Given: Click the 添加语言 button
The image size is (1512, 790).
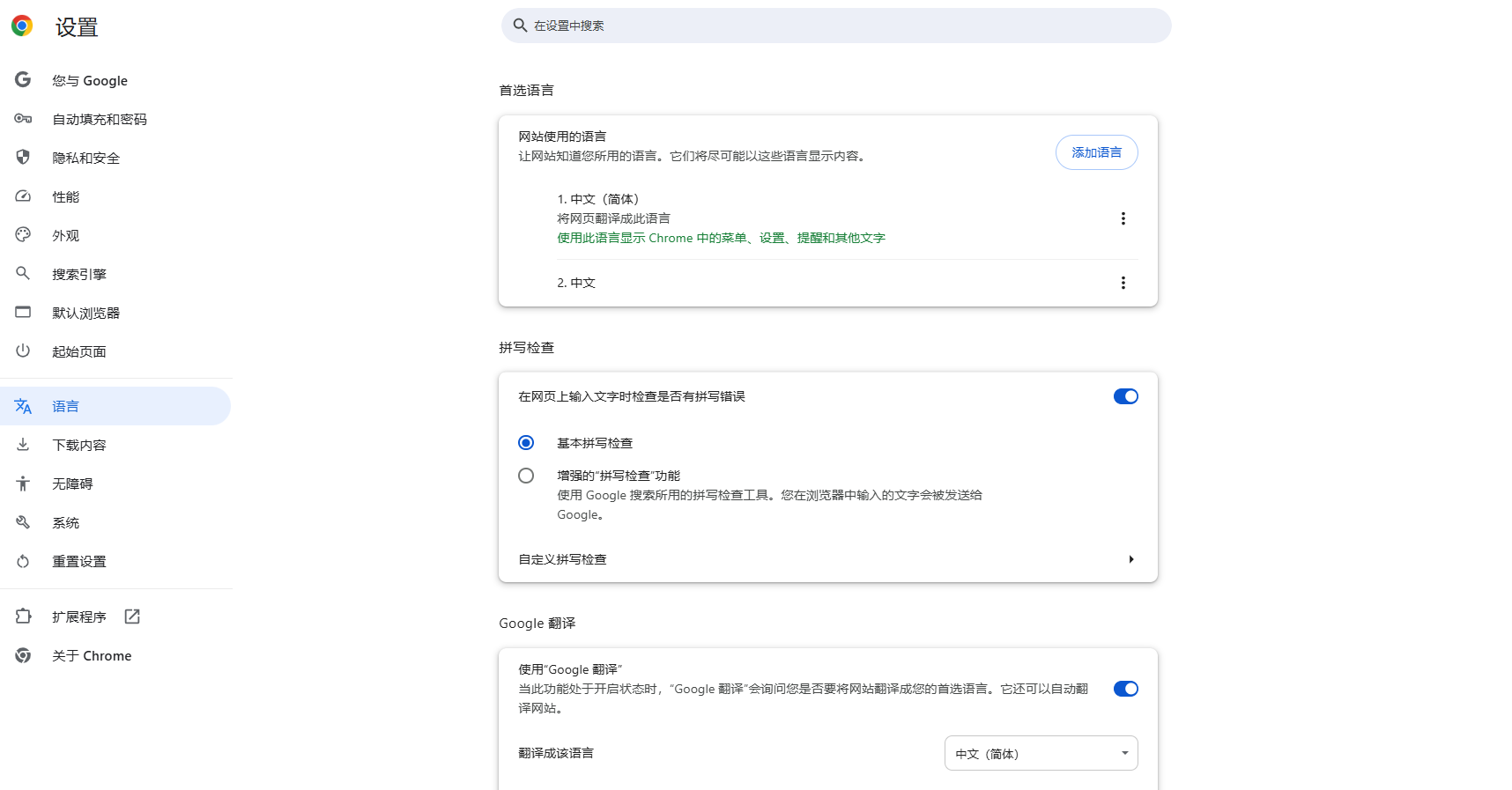Looking at the screenshot, I should pyautogui.click(x=1096, y=152).
